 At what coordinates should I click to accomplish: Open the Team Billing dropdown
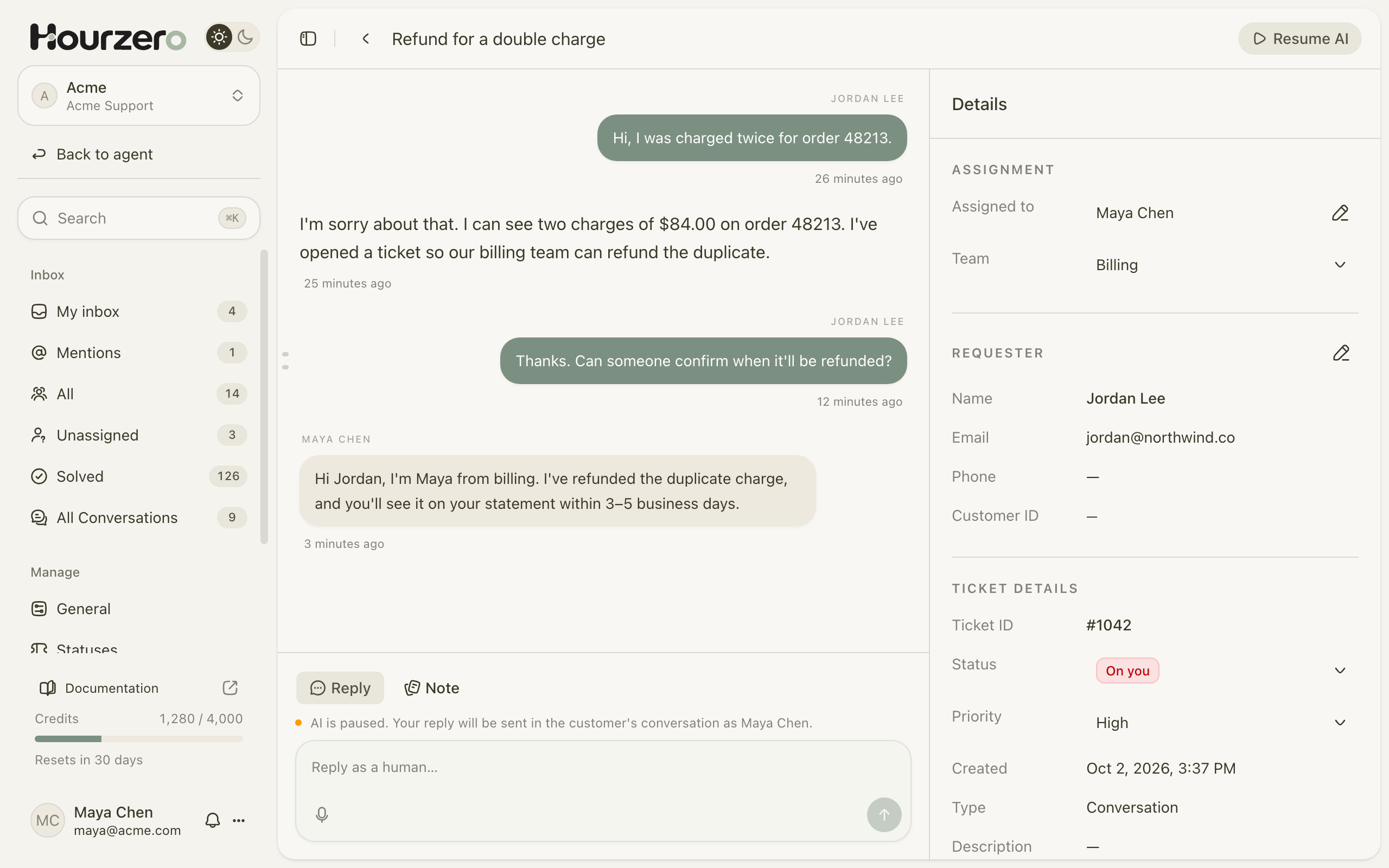(1222, 265)
